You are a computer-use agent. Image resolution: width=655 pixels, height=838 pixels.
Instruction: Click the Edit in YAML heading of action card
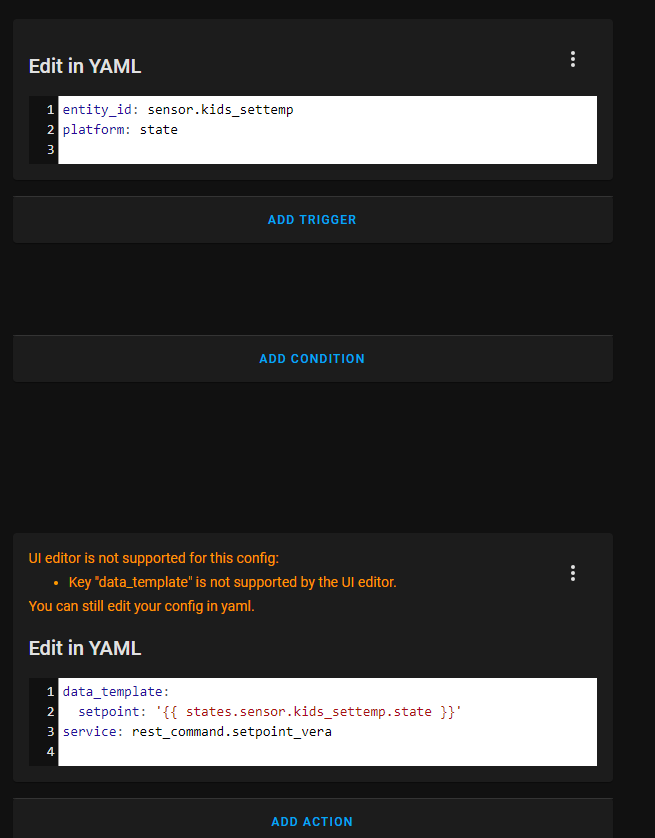pyautogui.click(x=85, y=648)
